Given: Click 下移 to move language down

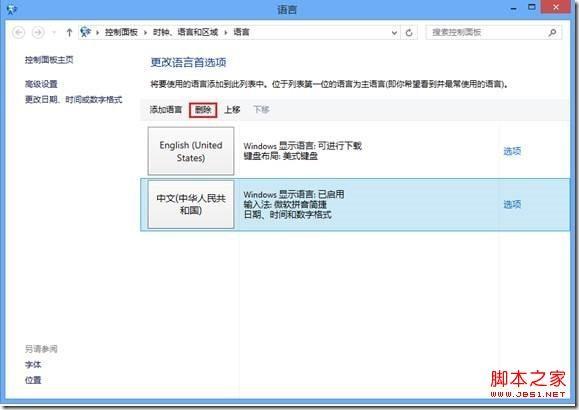Looking at the screenshot, I should (261, 109).
